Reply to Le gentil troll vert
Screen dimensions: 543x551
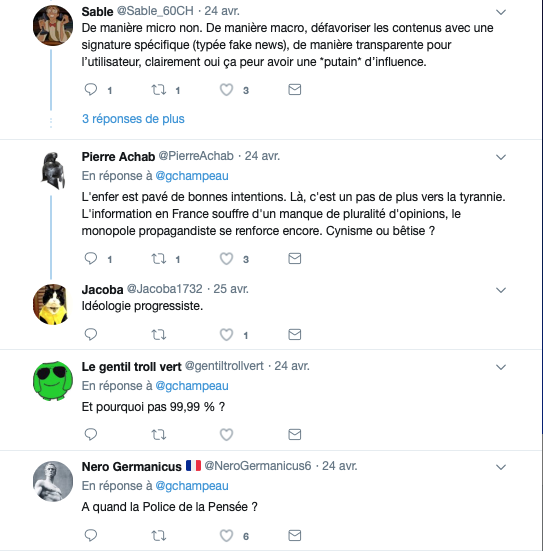[91, 434]
